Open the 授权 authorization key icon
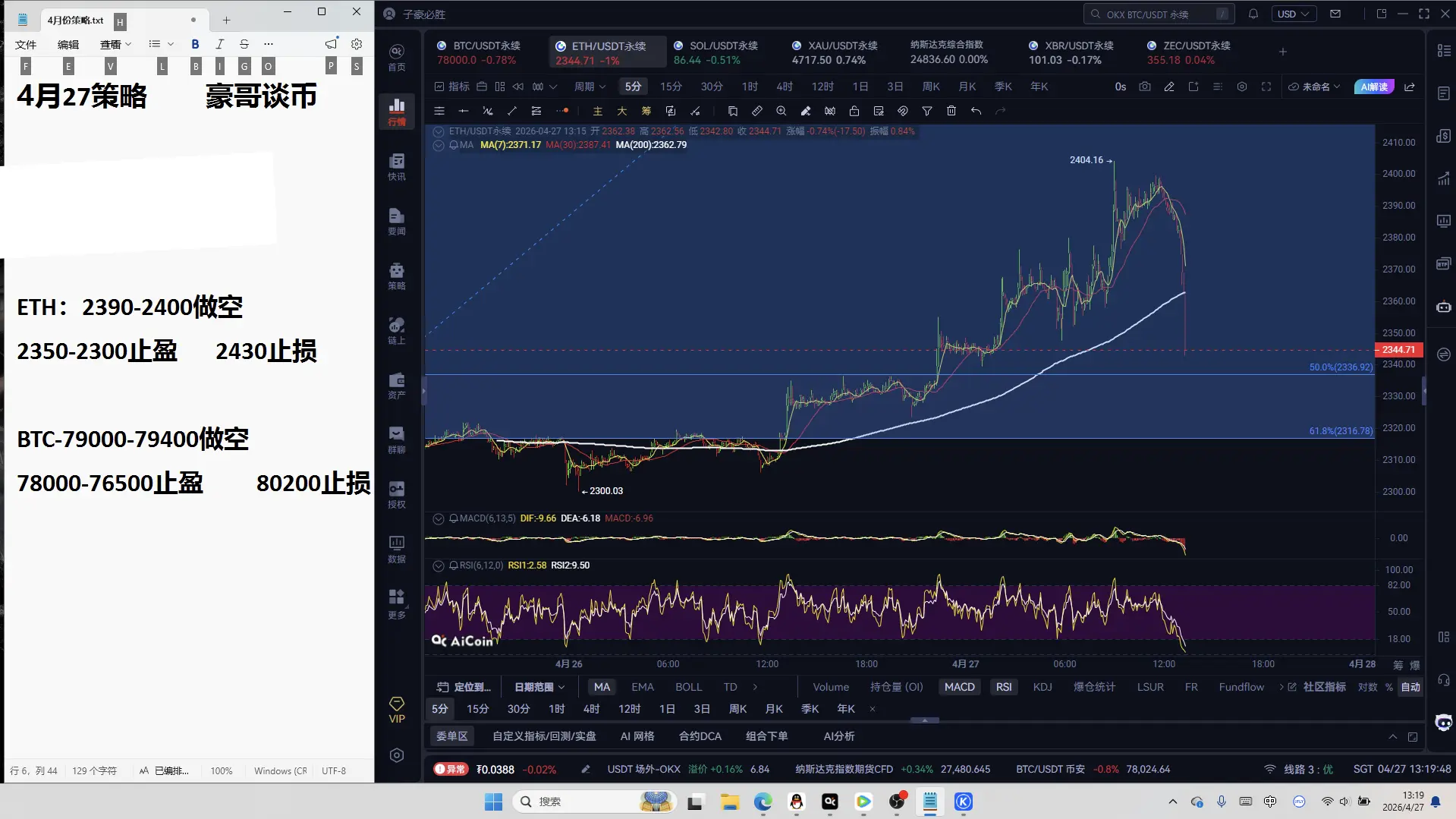Image resolution: width=1456 pixels, height=819 pixels. [x=397, y=495]
